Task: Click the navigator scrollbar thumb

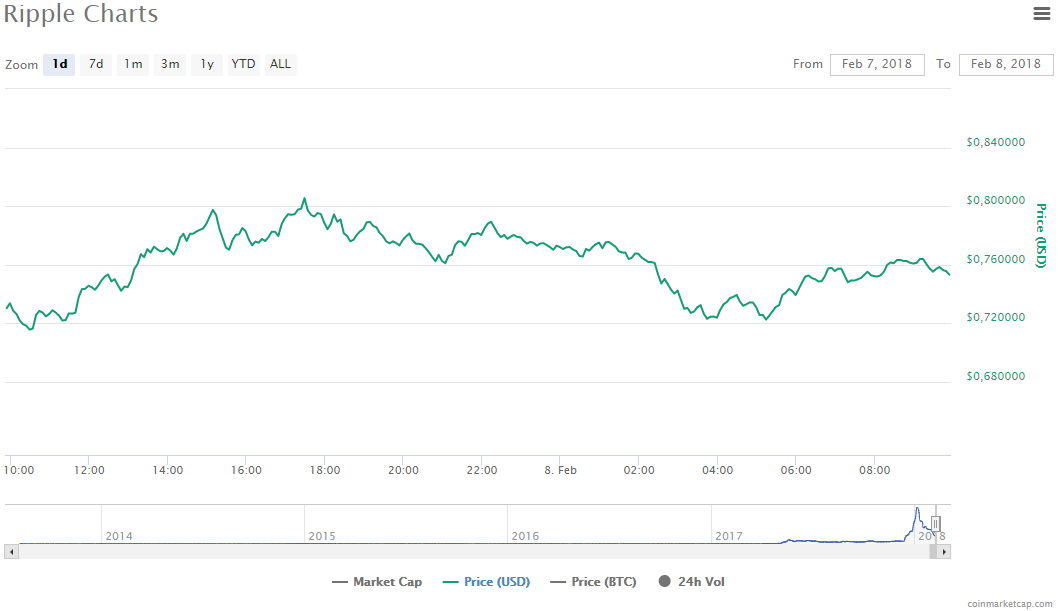Action: (933, 552)
